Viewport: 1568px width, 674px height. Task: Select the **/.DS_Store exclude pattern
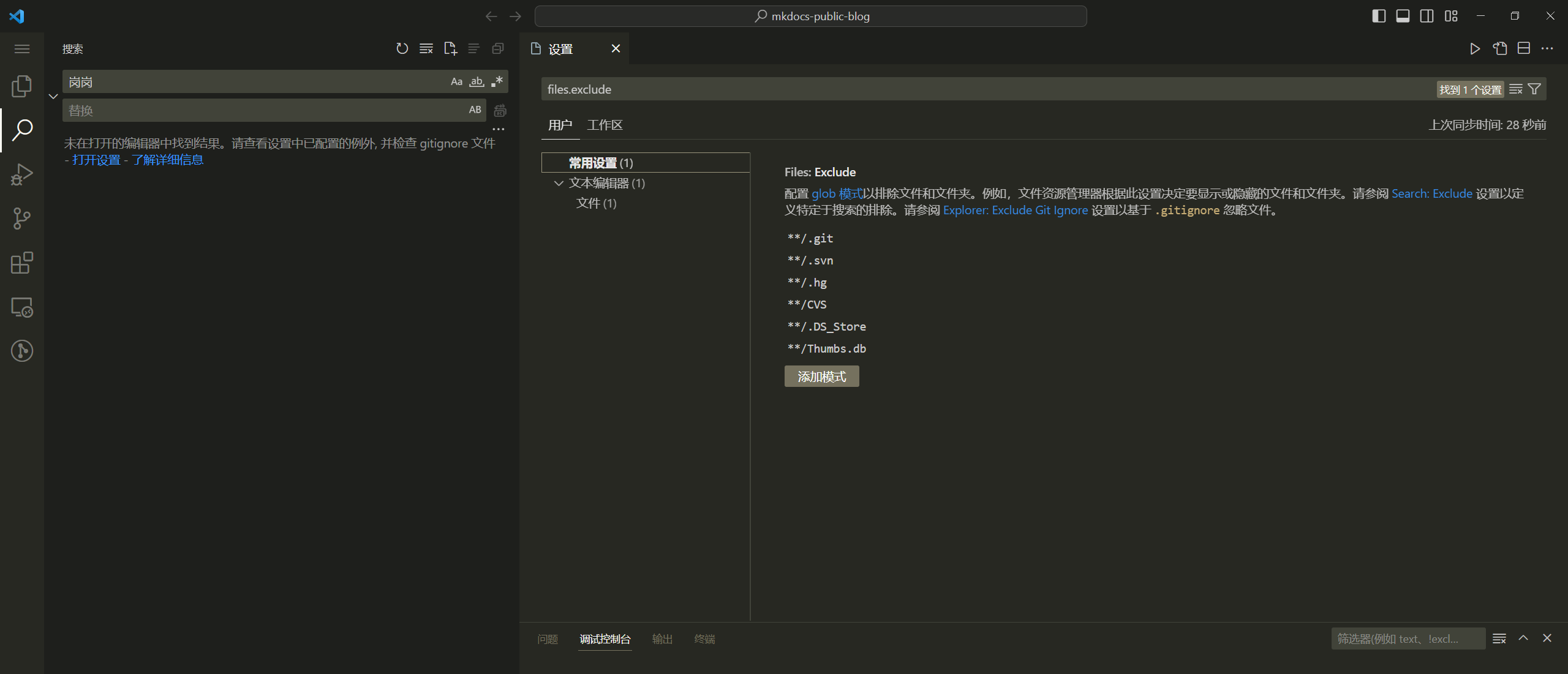826,326
